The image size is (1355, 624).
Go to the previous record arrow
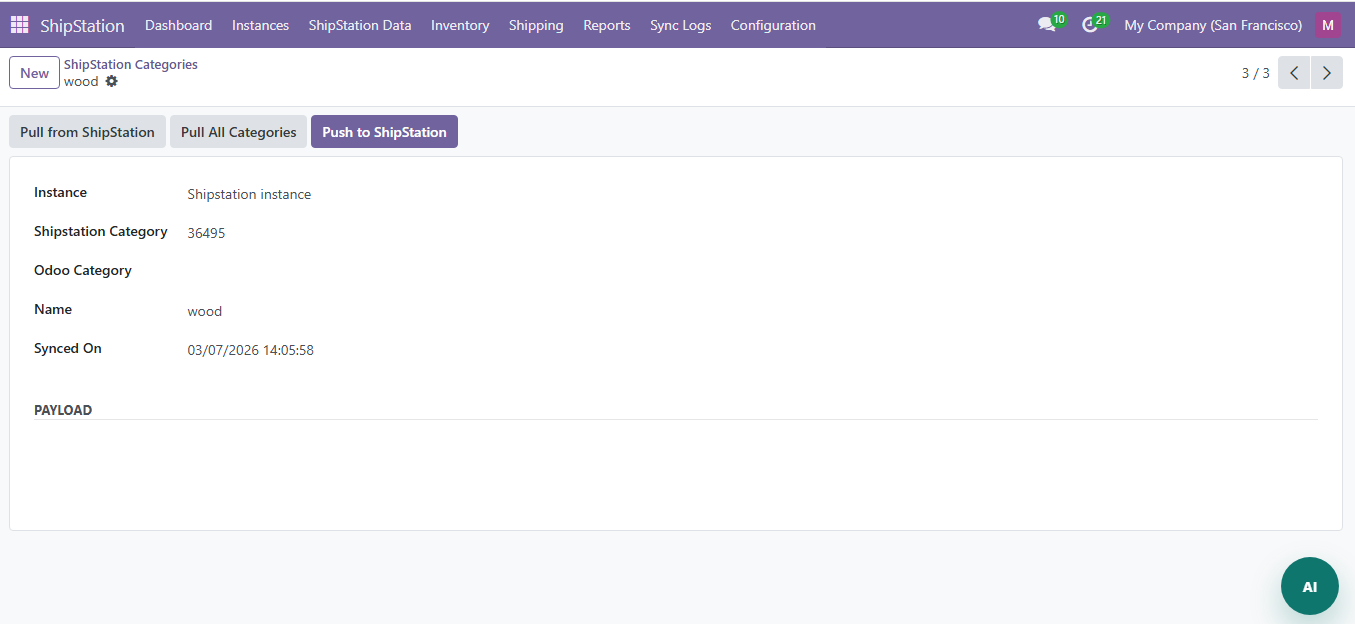tap(1294, 73)
